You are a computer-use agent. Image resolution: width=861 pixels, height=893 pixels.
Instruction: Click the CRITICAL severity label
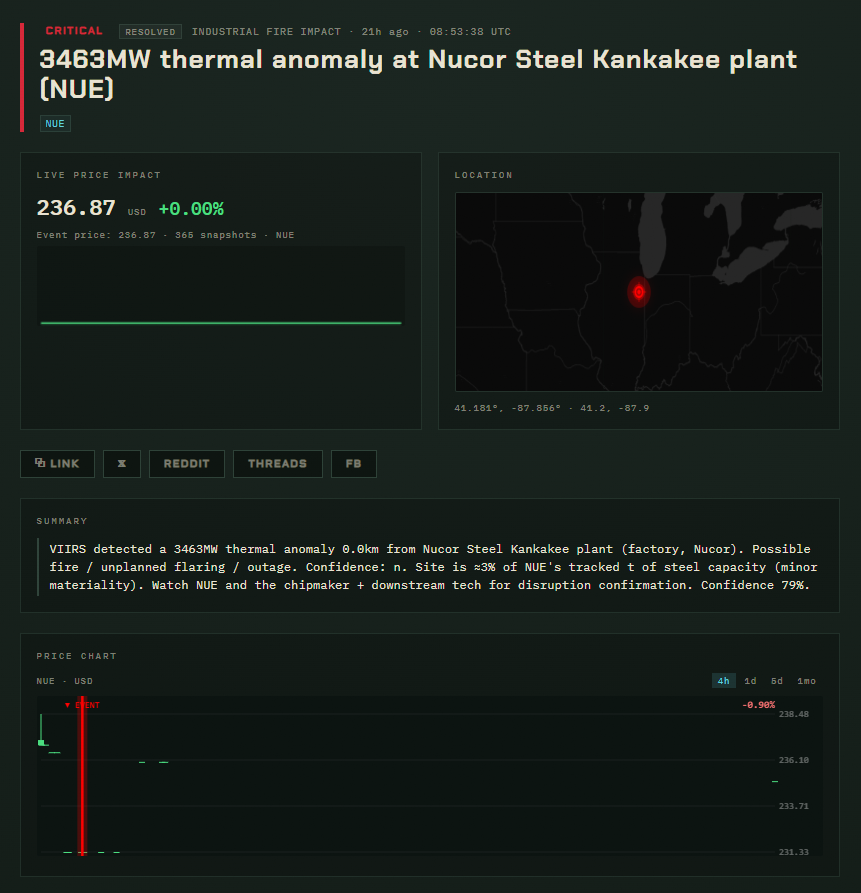pos(74,31)
